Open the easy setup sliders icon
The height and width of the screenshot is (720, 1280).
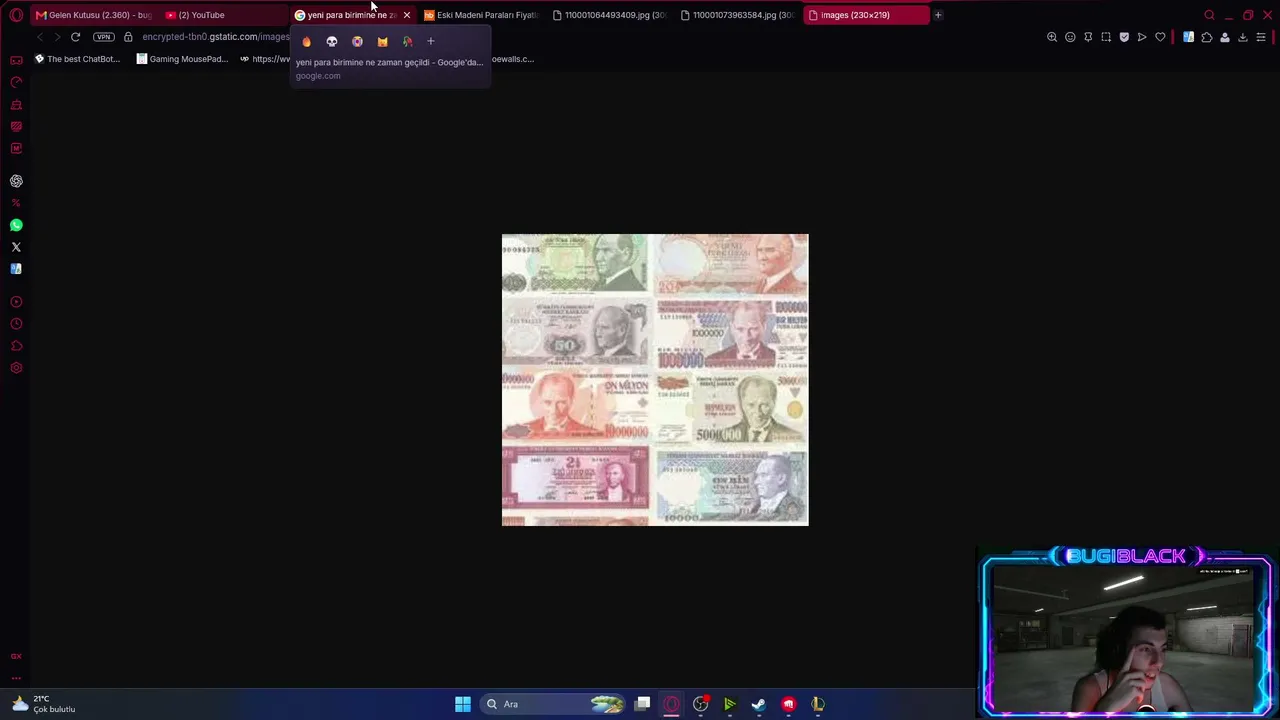1261,37
